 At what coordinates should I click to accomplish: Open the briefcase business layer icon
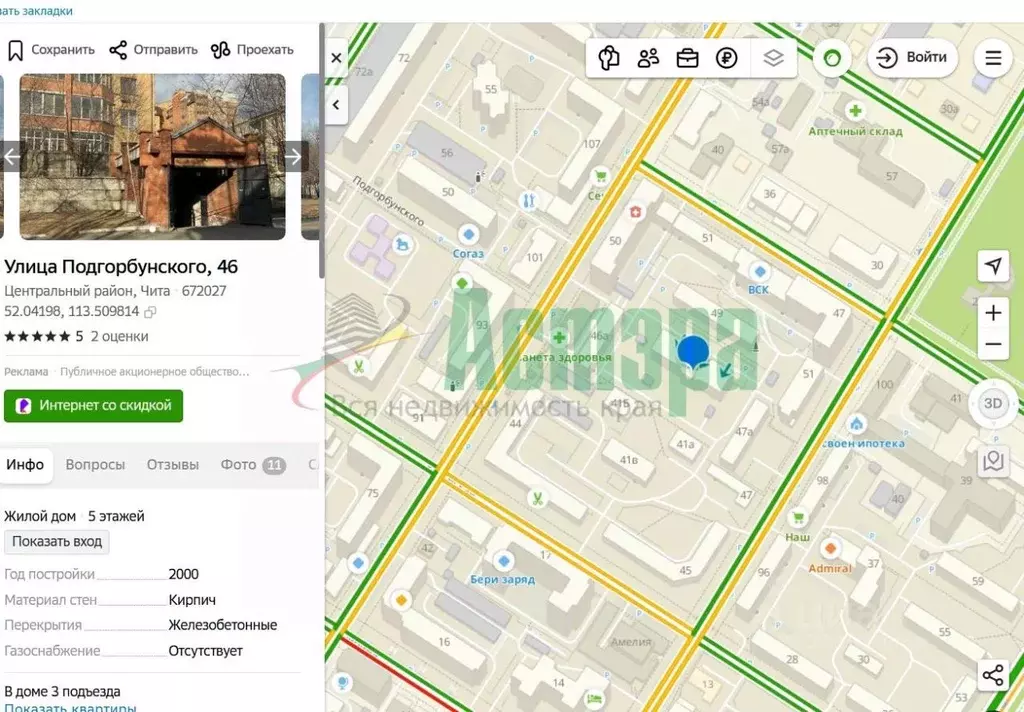687,58
